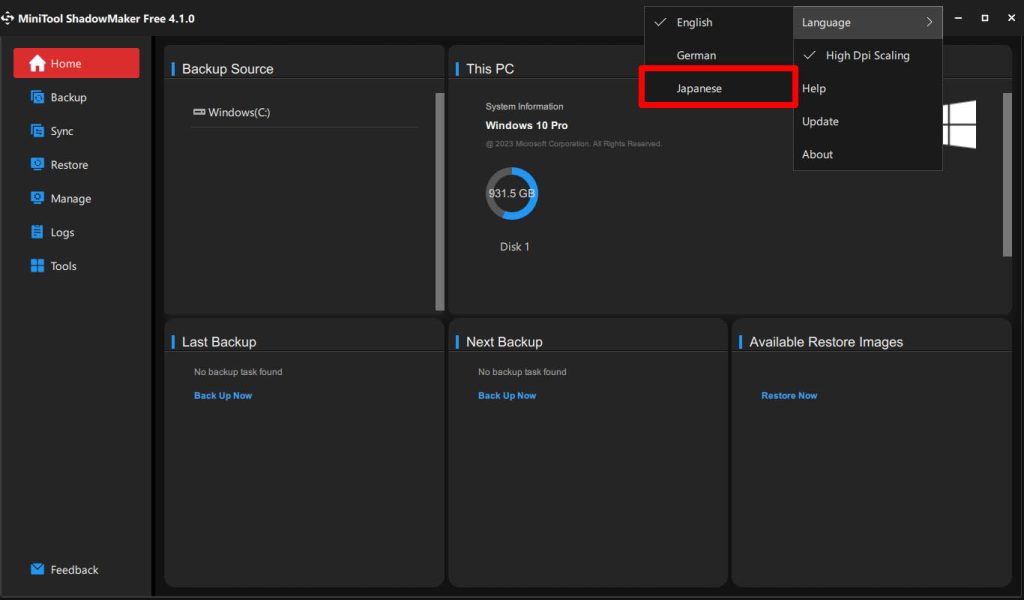1024x600 pixels.
Task: Select English language option
Action: click(718, 22)
